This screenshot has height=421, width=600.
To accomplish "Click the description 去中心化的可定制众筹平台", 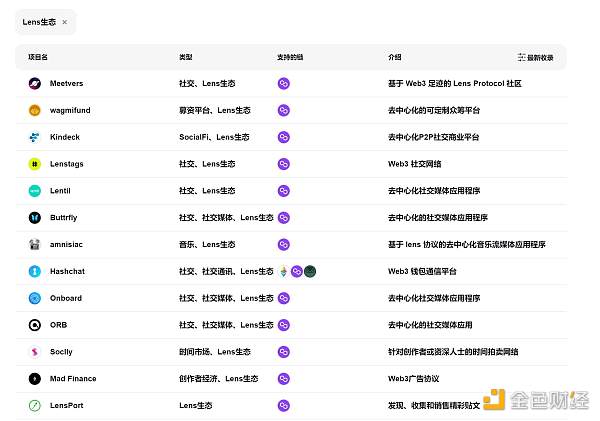I will (x=434, y=110).
